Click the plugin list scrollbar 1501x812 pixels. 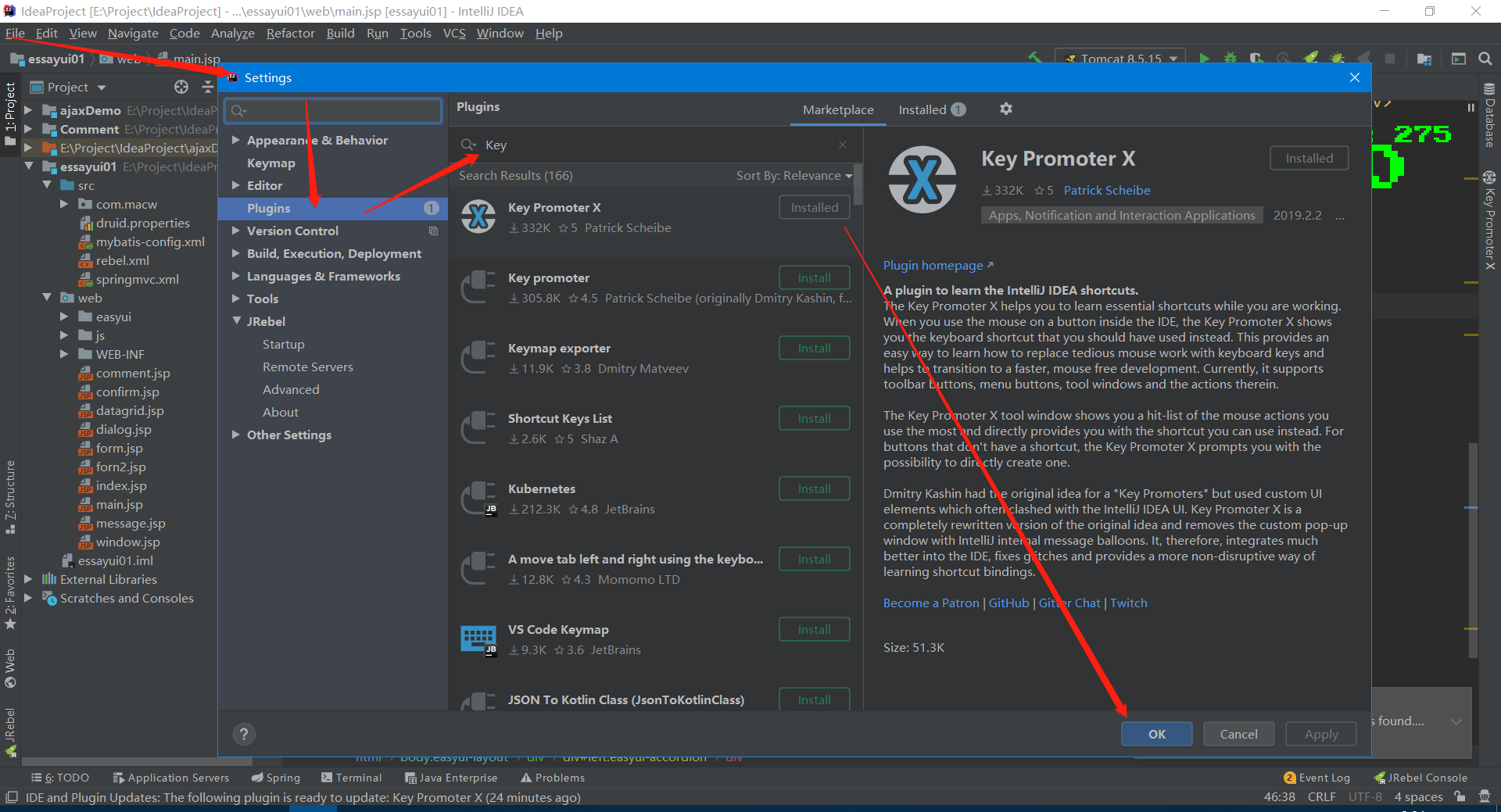click(x=858, y=184)
